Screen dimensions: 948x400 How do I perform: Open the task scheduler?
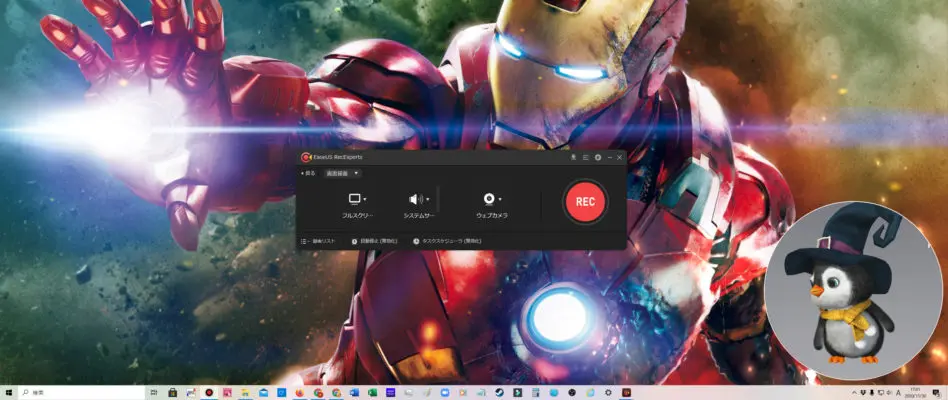[447, 241]
